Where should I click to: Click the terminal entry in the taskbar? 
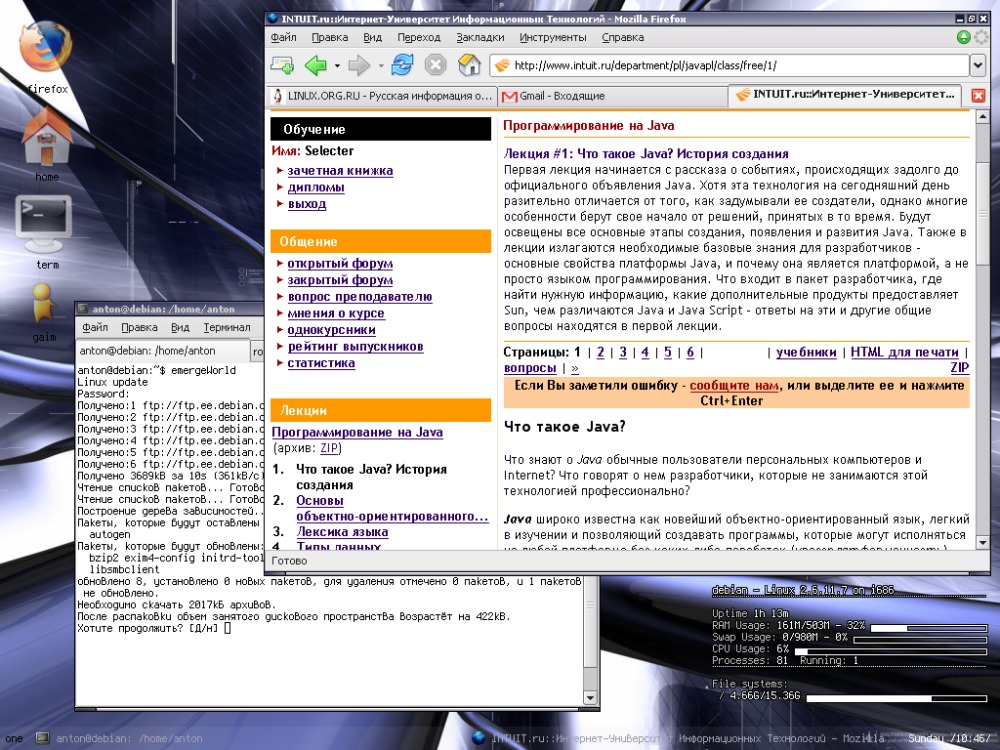pos(119,739)
